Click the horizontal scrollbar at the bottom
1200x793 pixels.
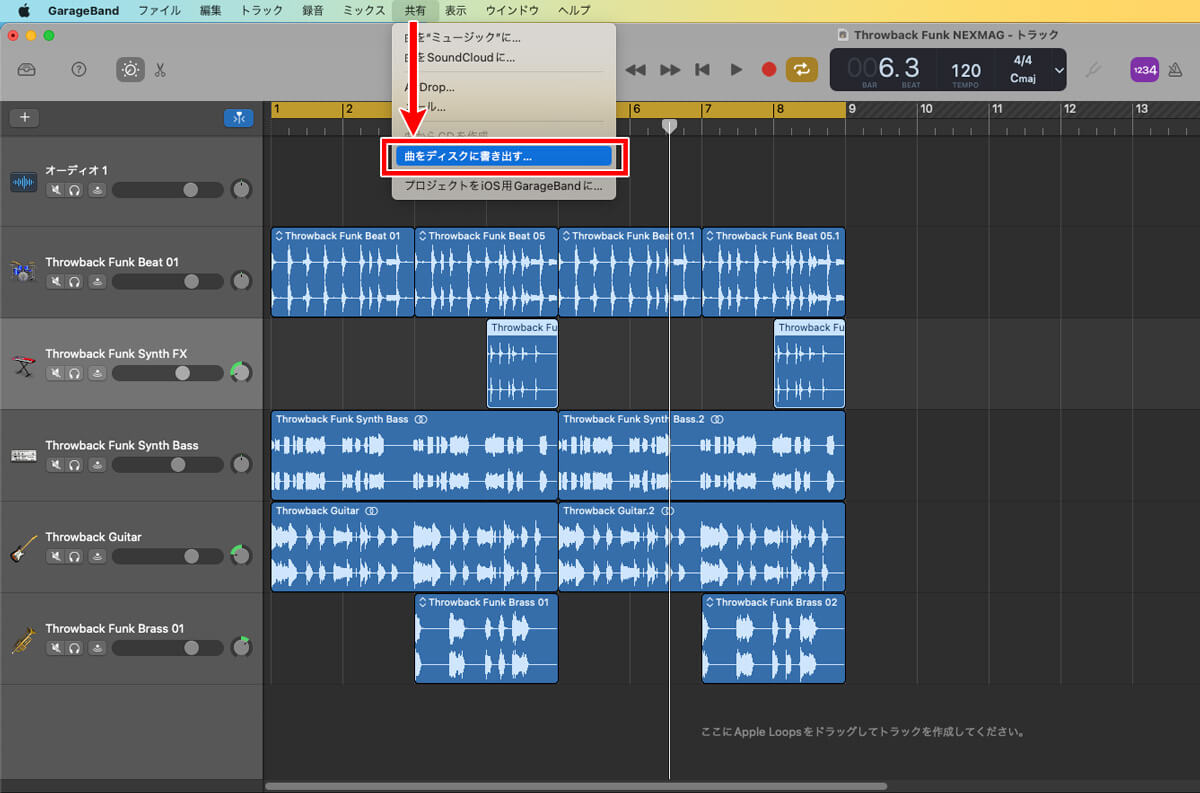(x=576, y=786)
